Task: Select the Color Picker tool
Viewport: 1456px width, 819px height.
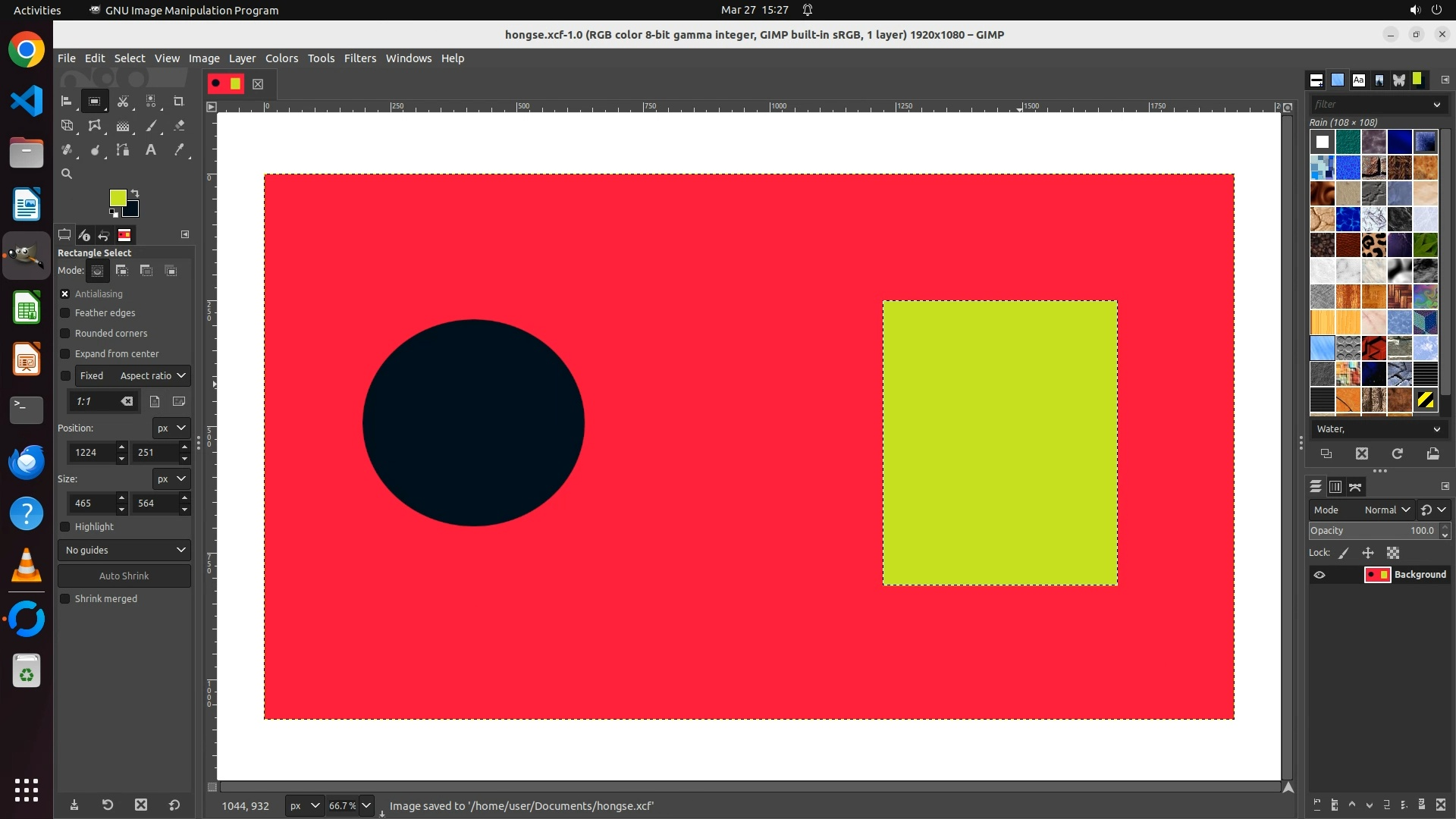Action: 179,150
